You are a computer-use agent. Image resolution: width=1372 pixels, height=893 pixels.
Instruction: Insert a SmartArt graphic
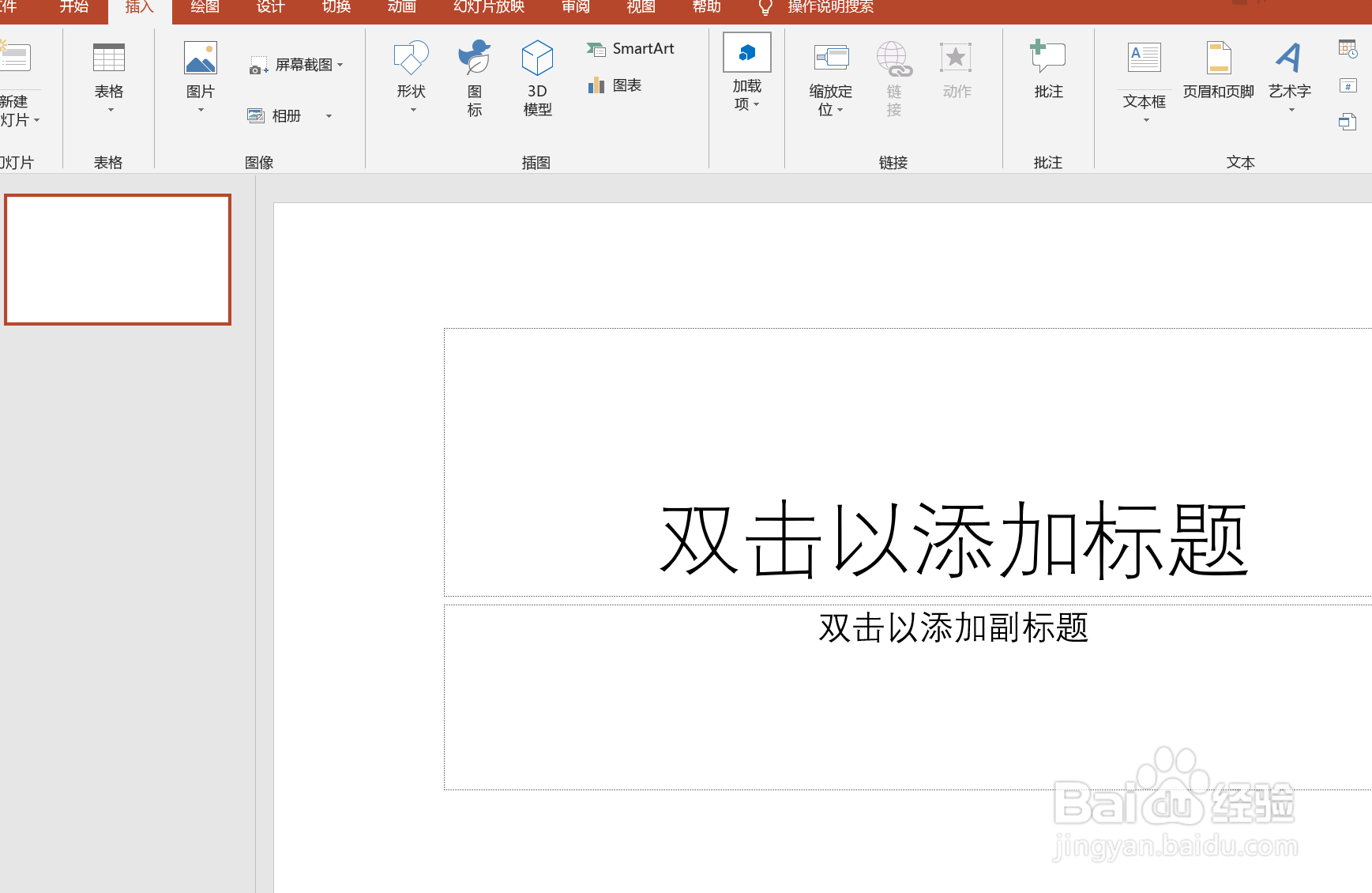pos(630,48)
